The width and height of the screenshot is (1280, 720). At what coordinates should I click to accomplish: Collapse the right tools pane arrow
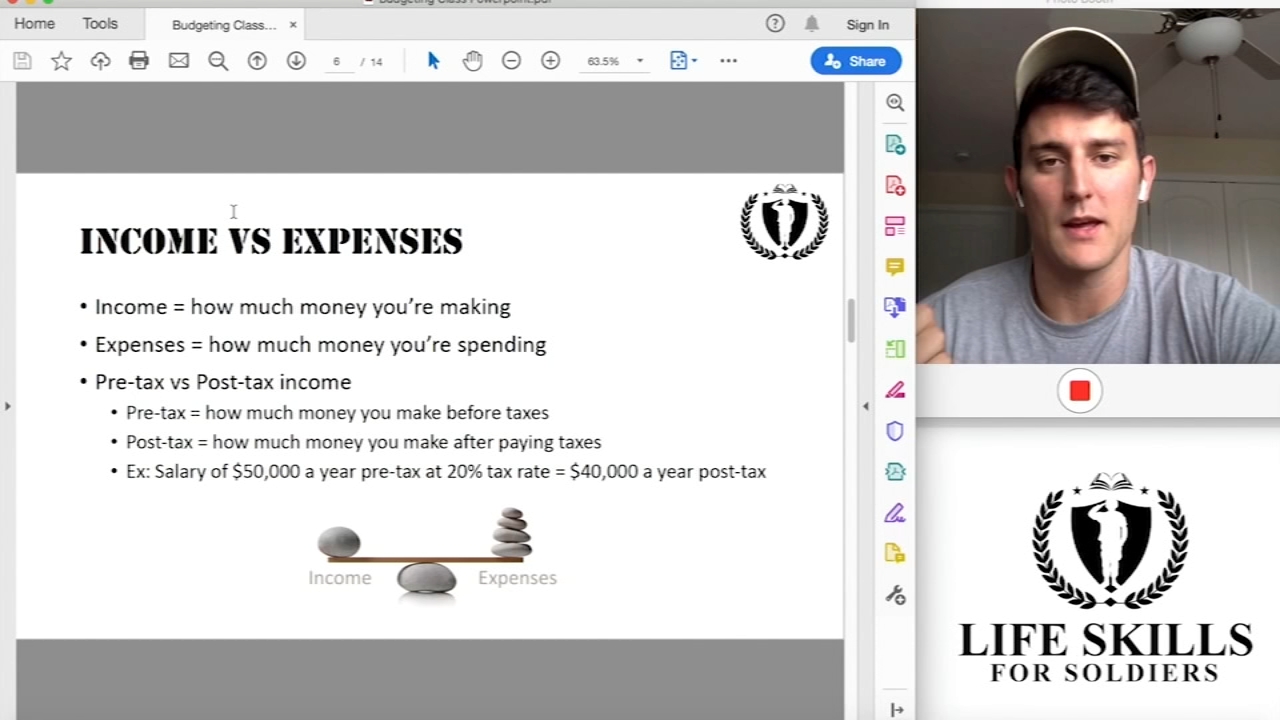[866, 406]
